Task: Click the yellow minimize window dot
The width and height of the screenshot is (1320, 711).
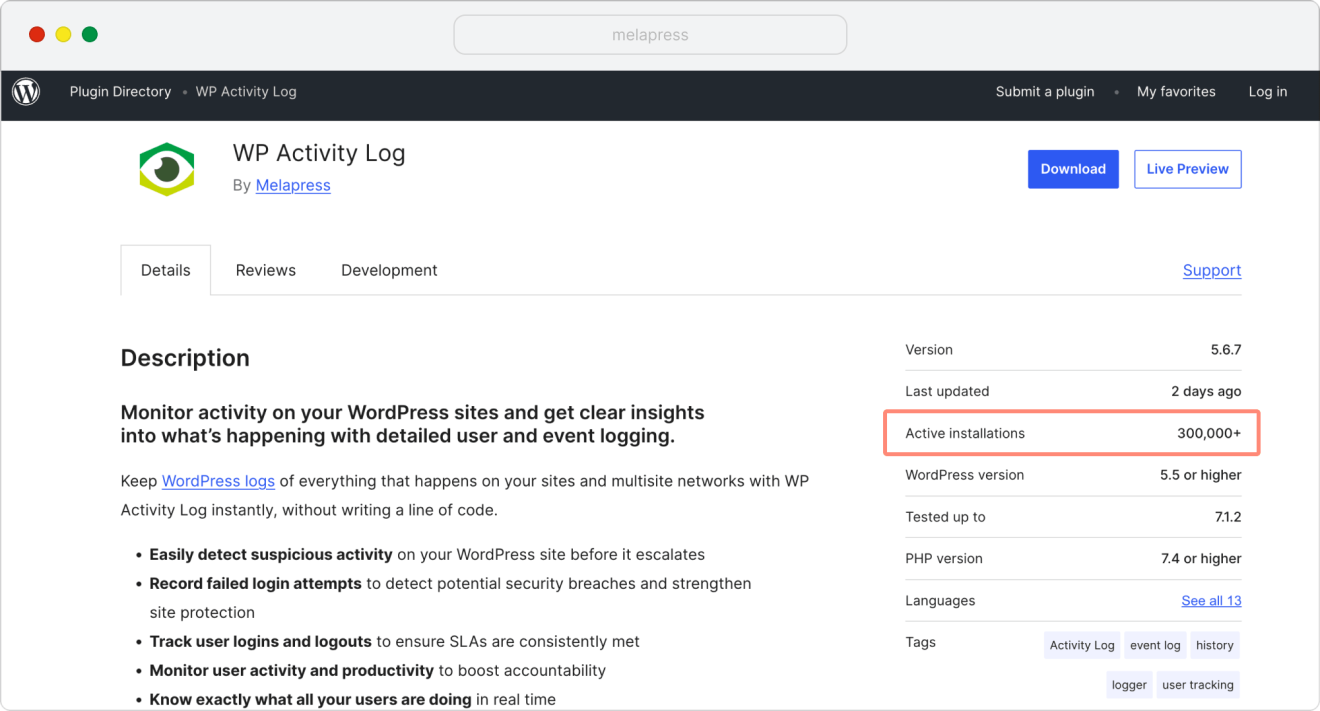Action: [x=63, y=34]
